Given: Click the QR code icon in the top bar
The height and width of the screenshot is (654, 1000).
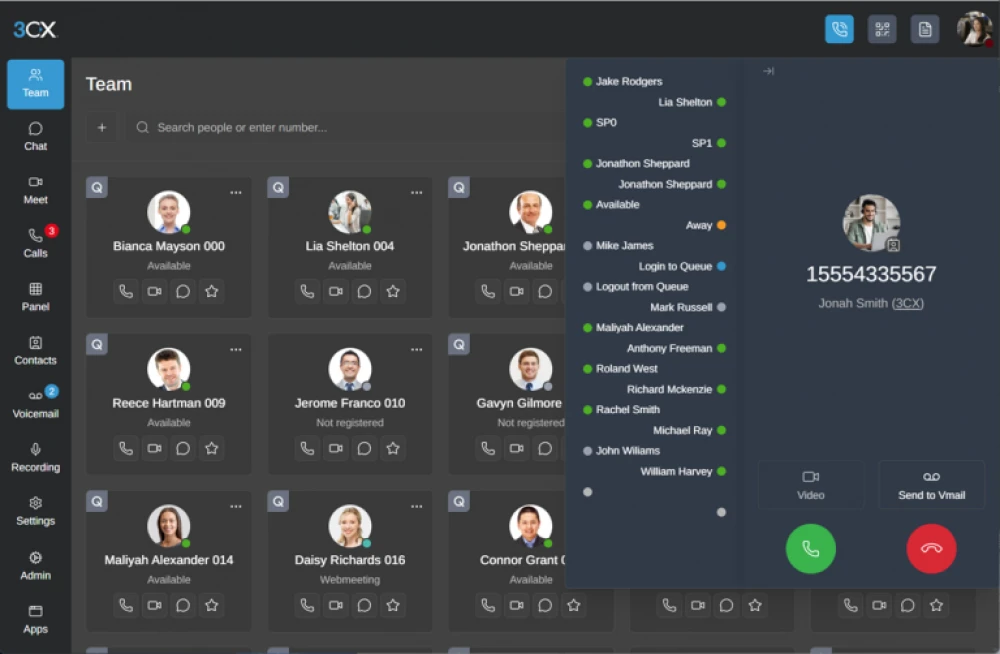Looking at the screenshot, I should [x=882, y=28].
